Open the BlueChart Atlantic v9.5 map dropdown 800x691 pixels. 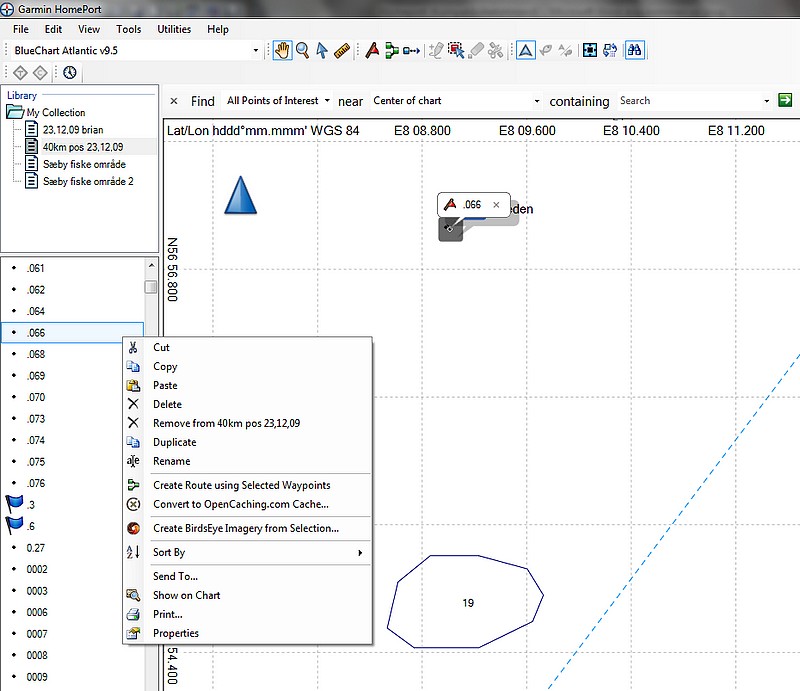click(x=256, y=51)
